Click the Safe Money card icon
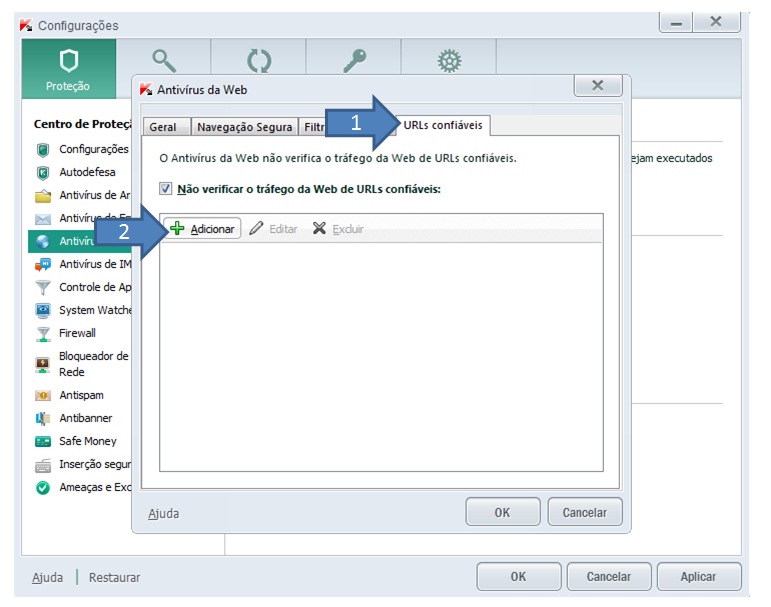Screen dimensions: 771x607 click(43, 442)
